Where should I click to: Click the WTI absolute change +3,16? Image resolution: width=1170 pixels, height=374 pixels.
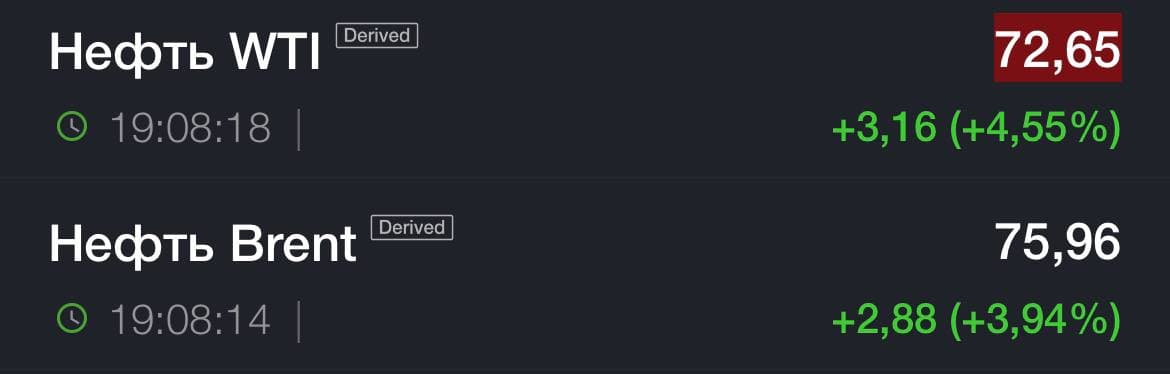click(883, 128)
